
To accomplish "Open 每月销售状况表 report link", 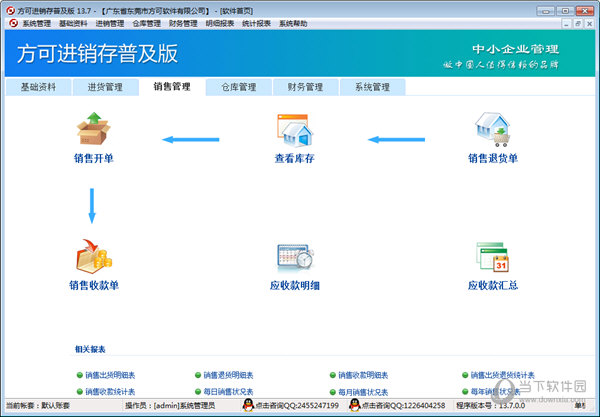I will coord(363,392).
